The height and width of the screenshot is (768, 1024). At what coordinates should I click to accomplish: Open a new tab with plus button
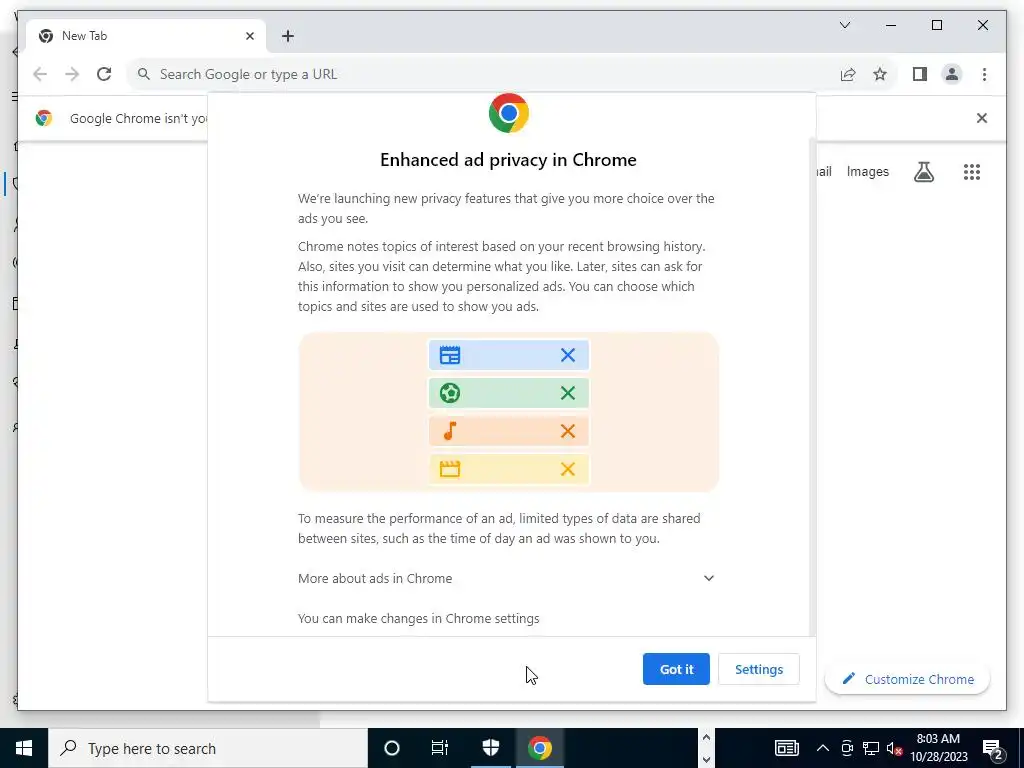288,36
